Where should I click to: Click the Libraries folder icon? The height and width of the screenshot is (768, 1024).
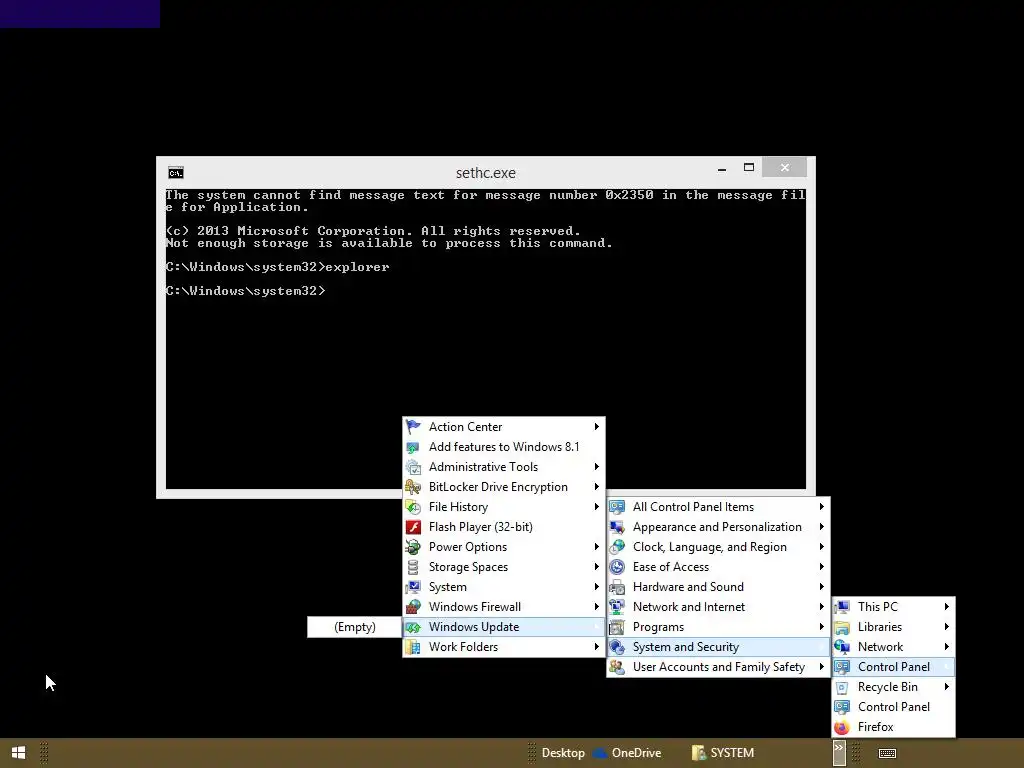pos(842,627)
